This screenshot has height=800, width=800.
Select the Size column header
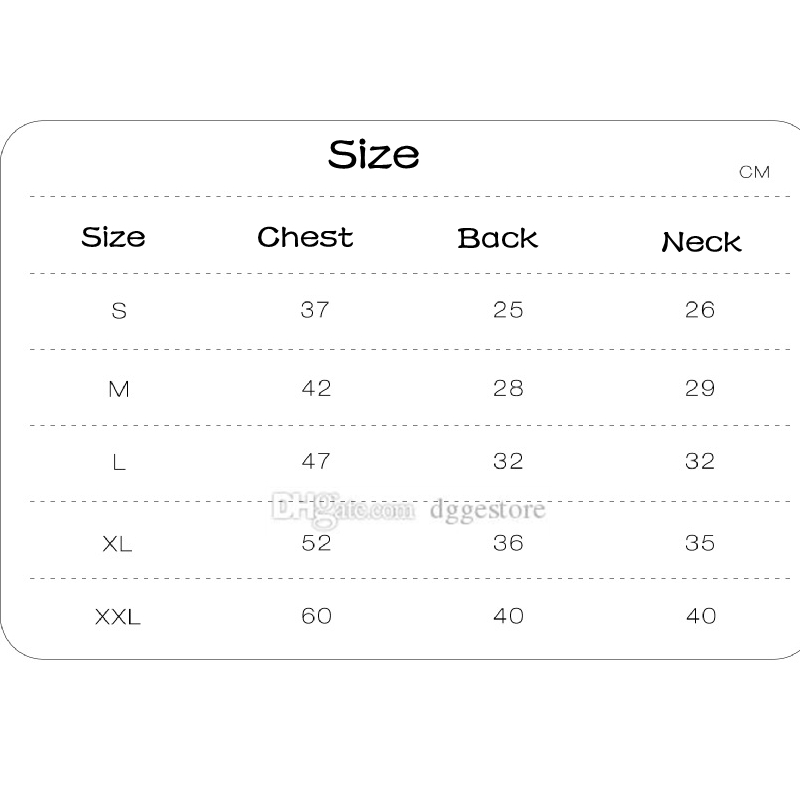point(113,237)
